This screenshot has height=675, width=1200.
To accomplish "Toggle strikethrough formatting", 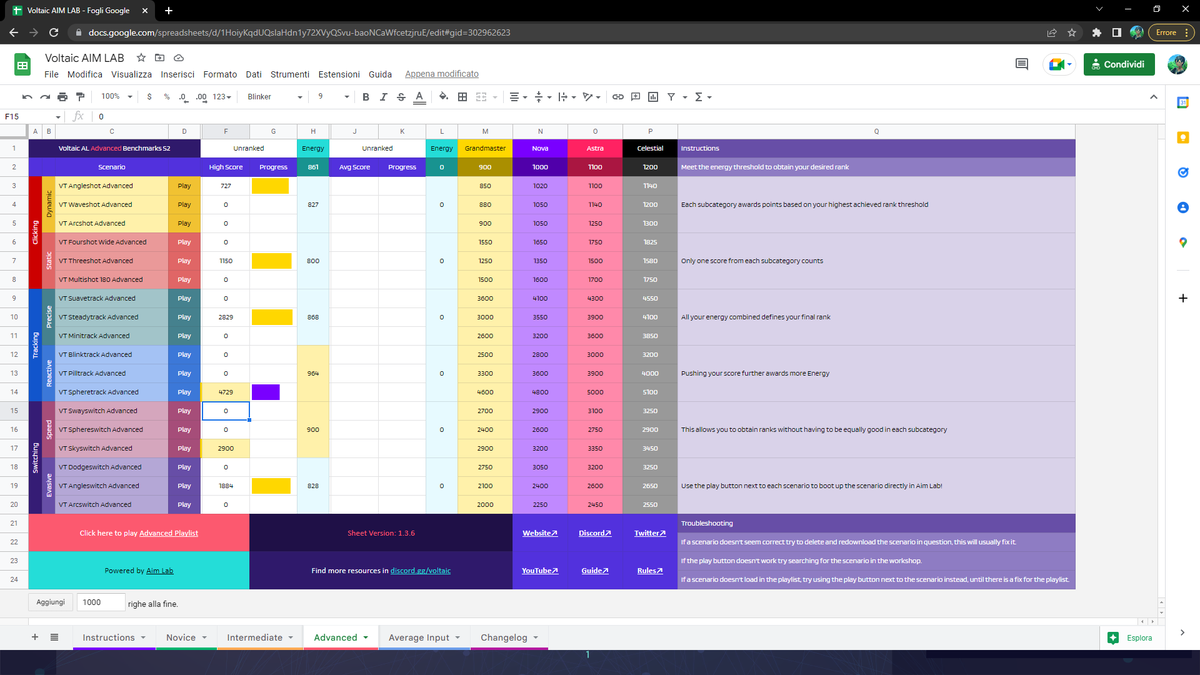I will [x=402, y=97].
